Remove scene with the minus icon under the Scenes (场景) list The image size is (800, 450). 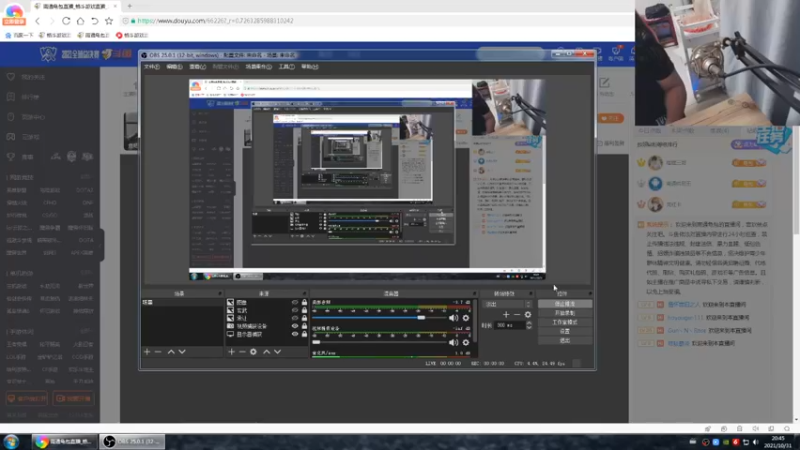(x=158, y=352)
